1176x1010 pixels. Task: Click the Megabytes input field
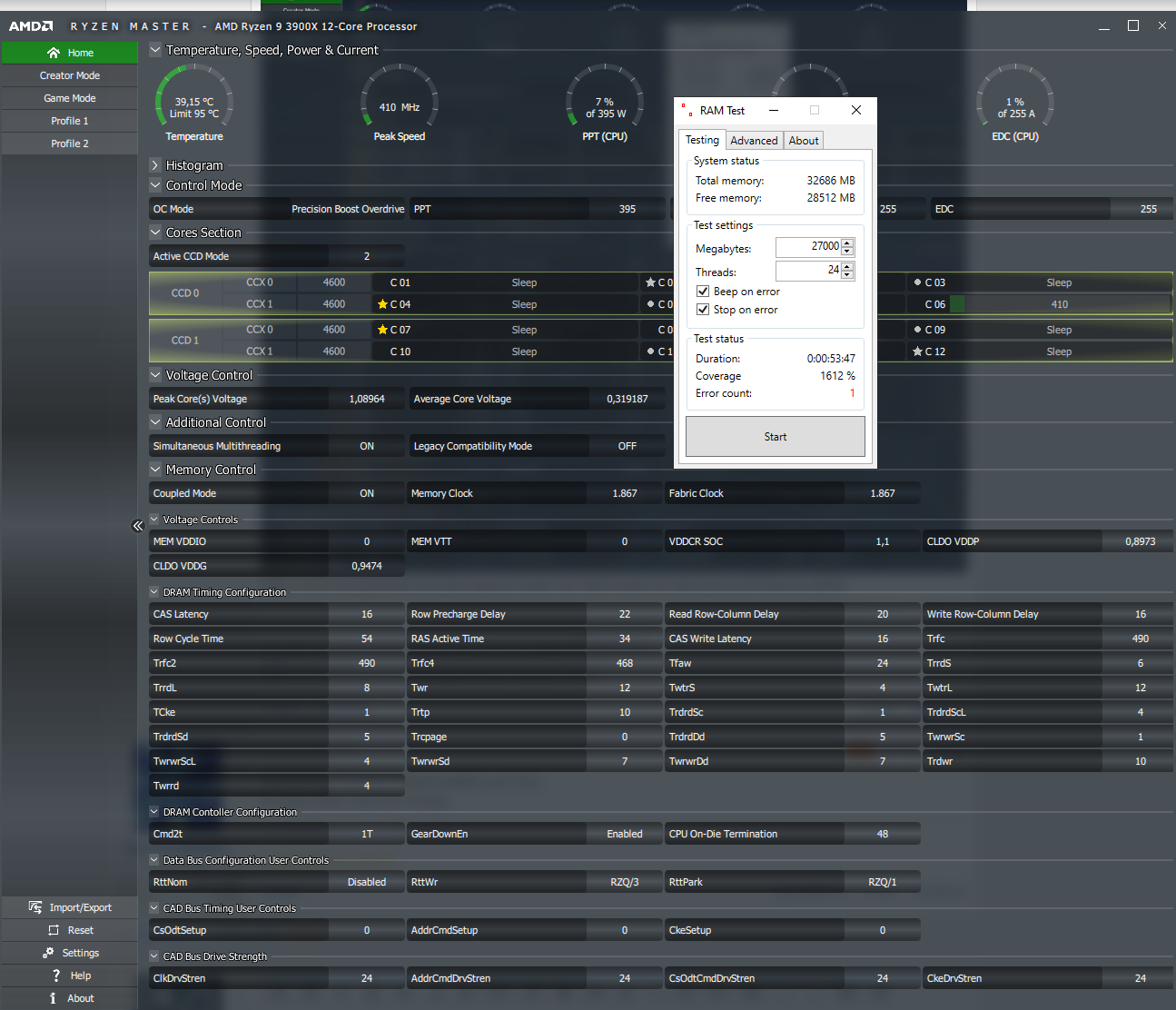point(808,247)
